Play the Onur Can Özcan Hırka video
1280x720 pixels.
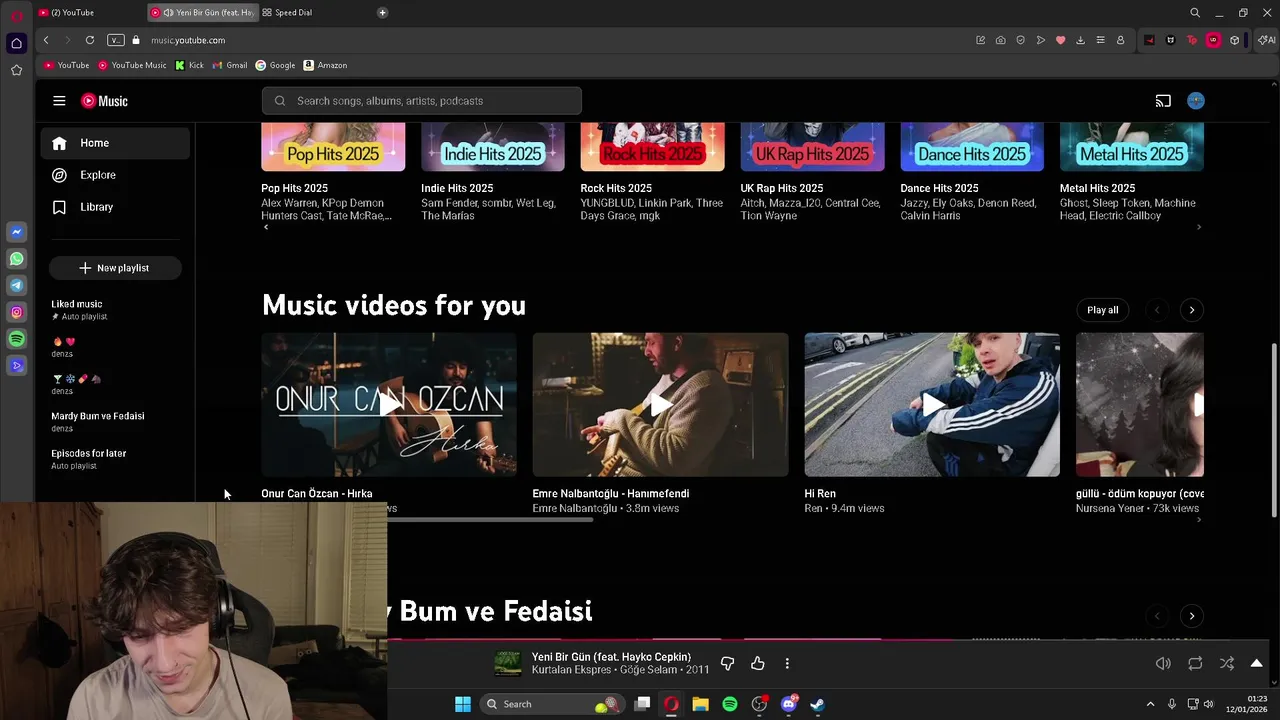[389, 404]
